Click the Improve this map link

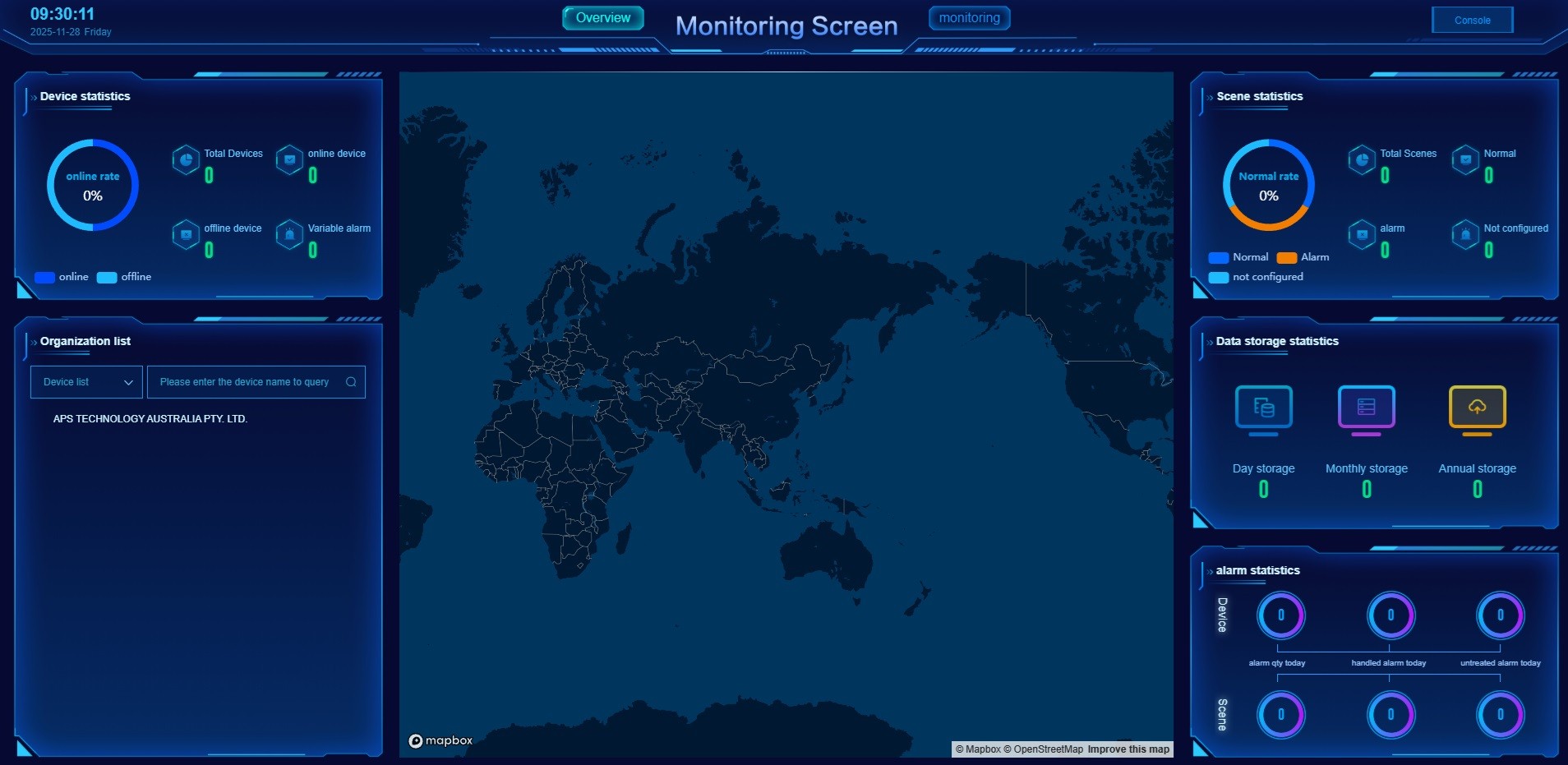[1128, 749]
